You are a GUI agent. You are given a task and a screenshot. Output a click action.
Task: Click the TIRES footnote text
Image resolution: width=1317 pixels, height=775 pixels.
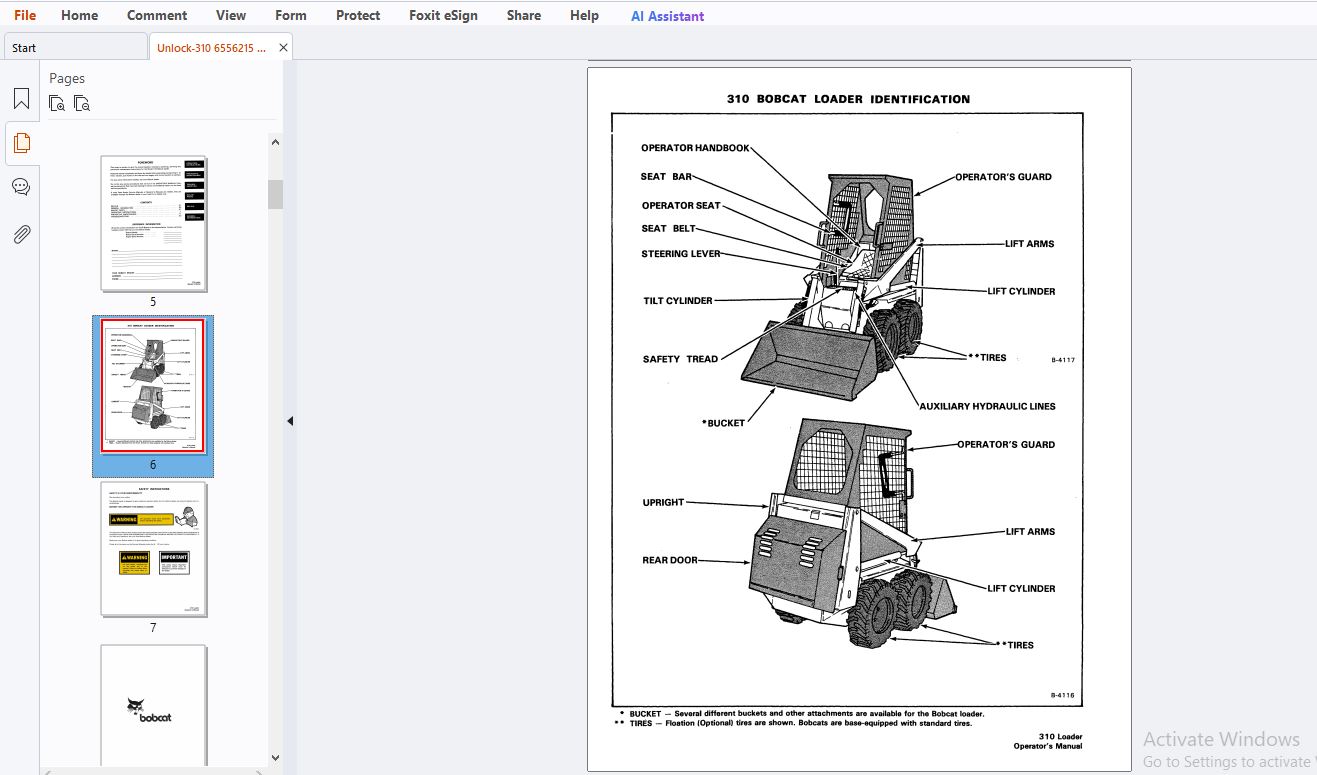pos(793,723)
